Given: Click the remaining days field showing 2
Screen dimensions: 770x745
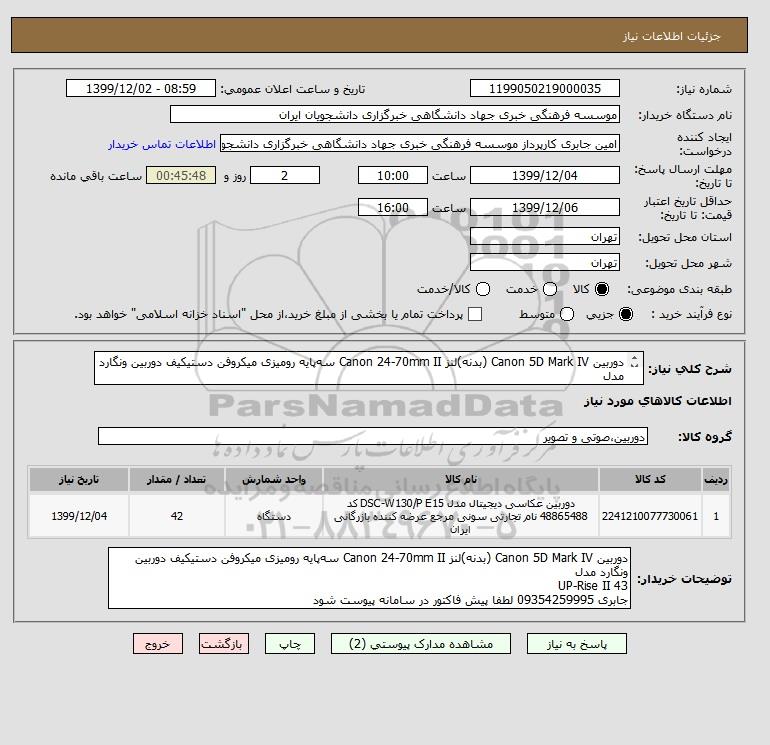Looking at the screenshot, I should (x=285, y=175).
